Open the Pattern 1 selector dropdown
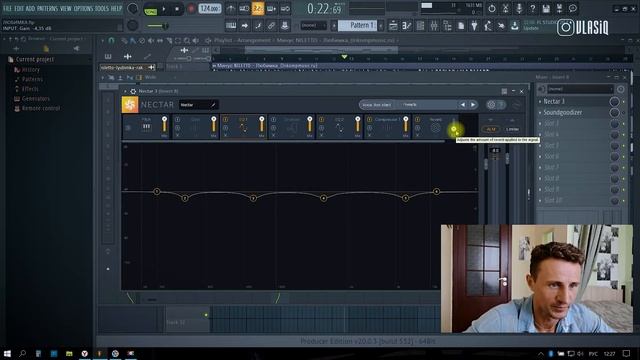 [x=357, y=25]
